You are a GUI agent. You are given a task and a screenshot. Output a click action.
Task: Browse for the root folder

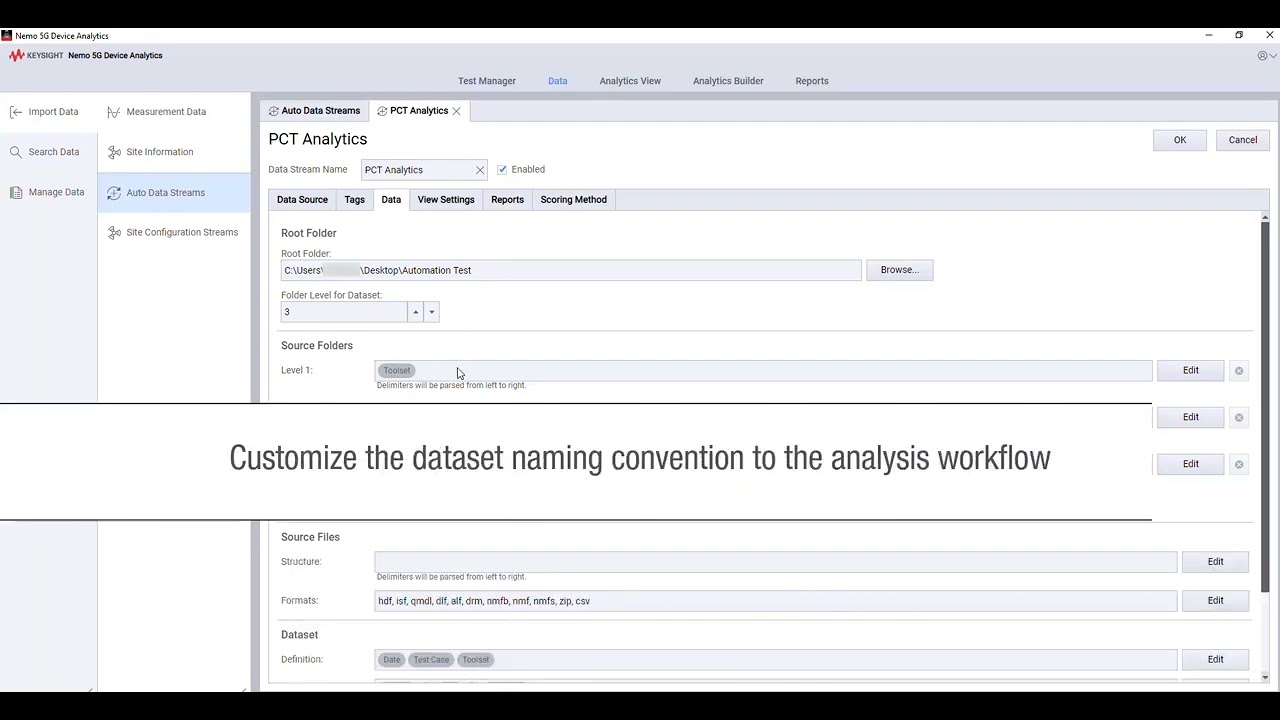(x=899, y=270)
